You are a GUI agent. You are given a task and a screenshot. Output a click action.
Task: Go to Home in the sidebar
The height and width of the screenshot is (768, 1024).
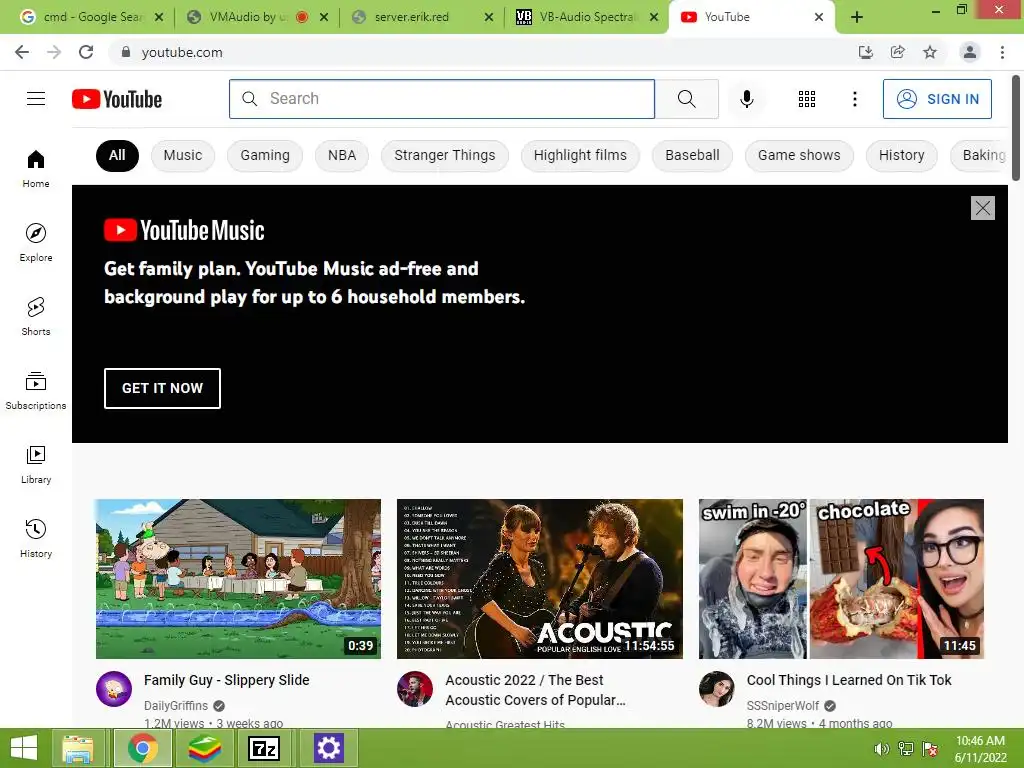36,168
